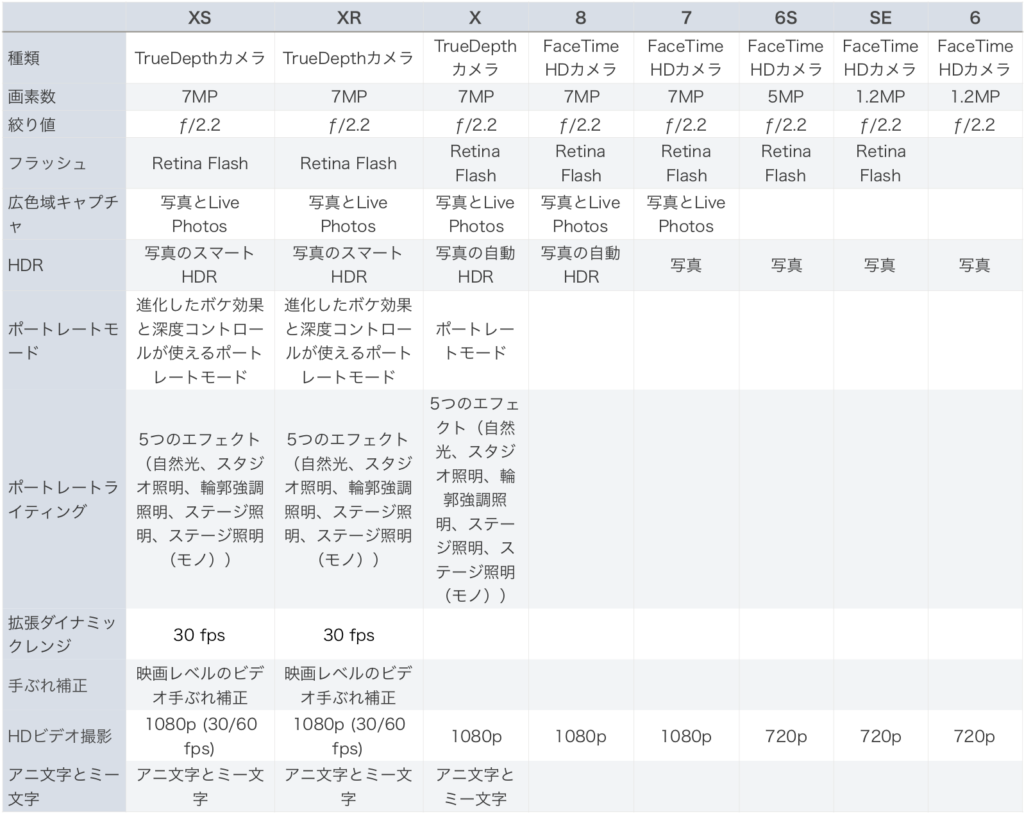Click 写真とLive Photos cell for XR
Image resolution: width=1024 pixels, height=814 pixels.
(349, 214)
